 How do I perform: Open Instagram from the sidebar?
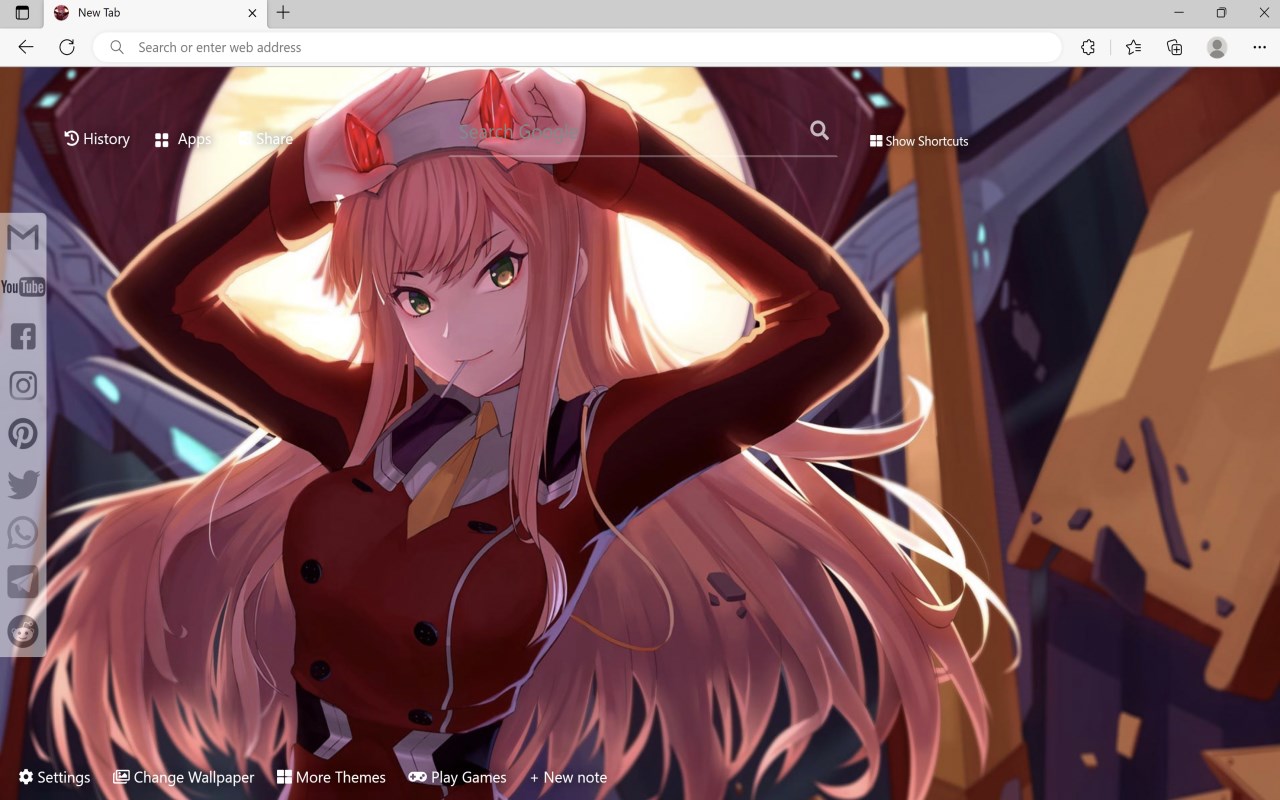click(23, 385)
